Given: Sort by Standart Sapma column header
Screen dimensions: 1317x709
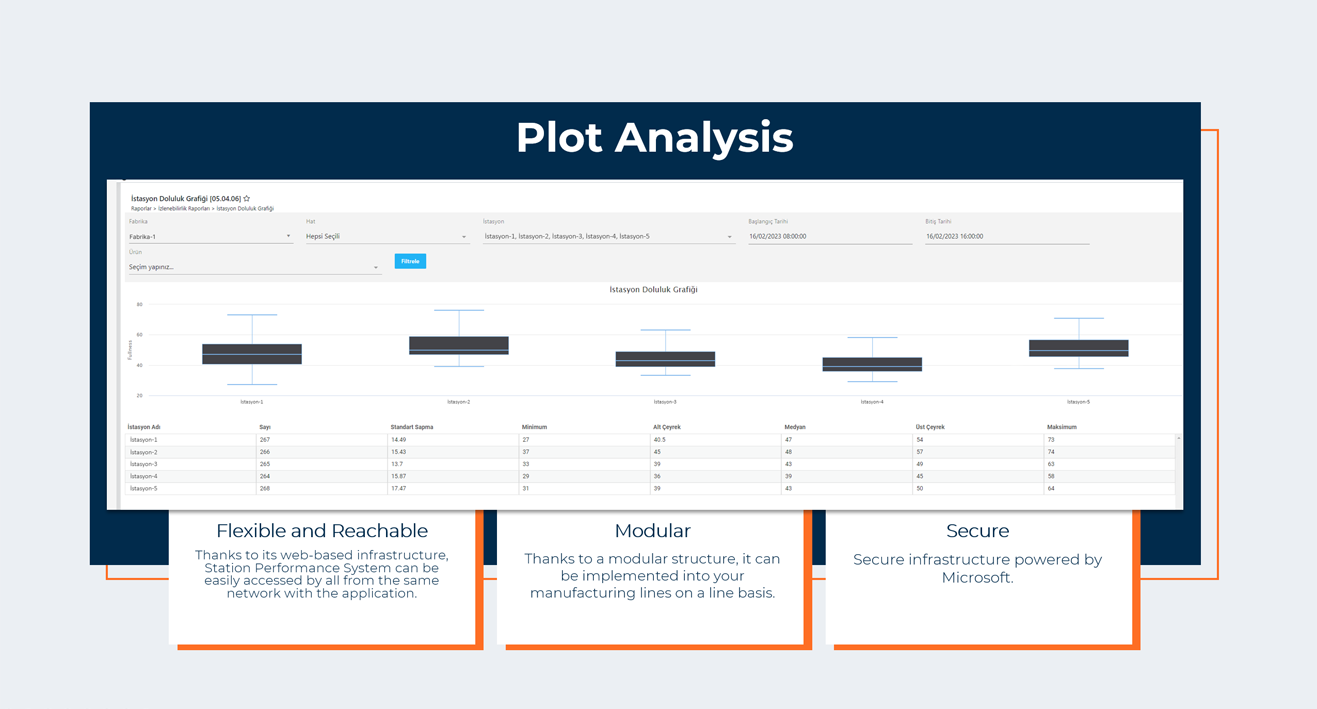Looking at the screenshot, I should [x=412, y=427].
